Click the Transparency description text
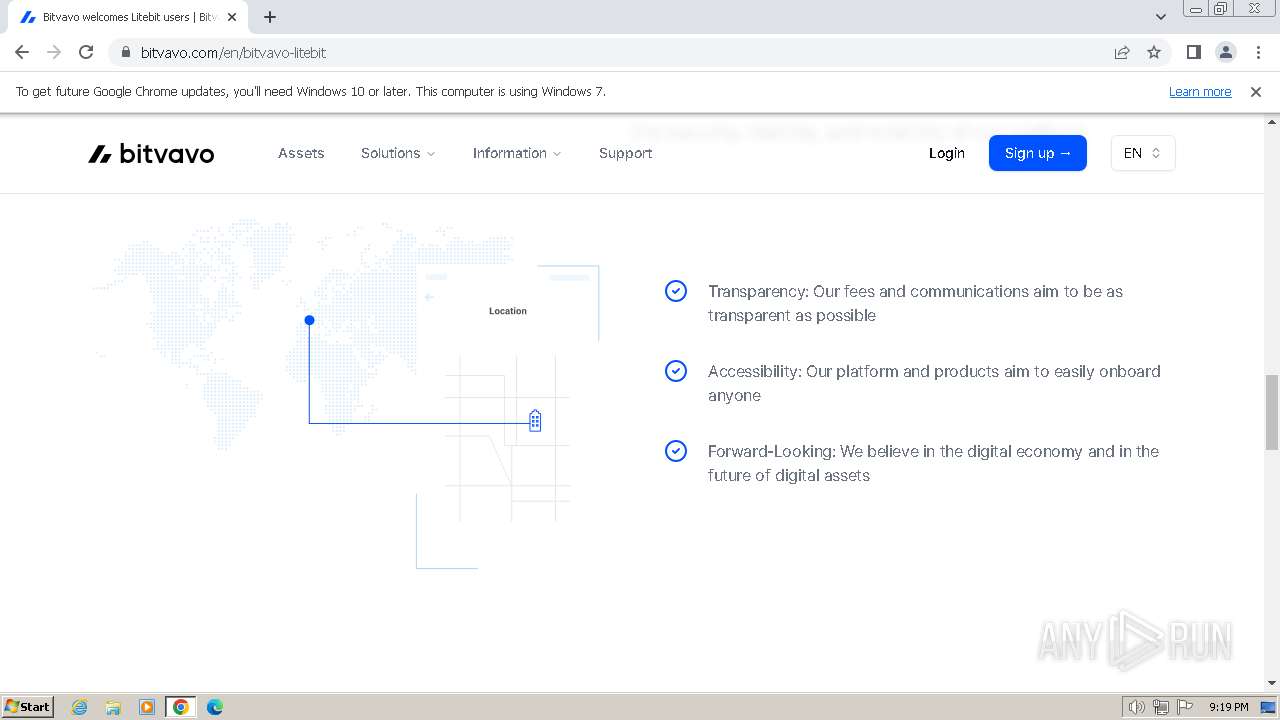This screenshot has width=1280, height=720. click(x=915, y=303)
